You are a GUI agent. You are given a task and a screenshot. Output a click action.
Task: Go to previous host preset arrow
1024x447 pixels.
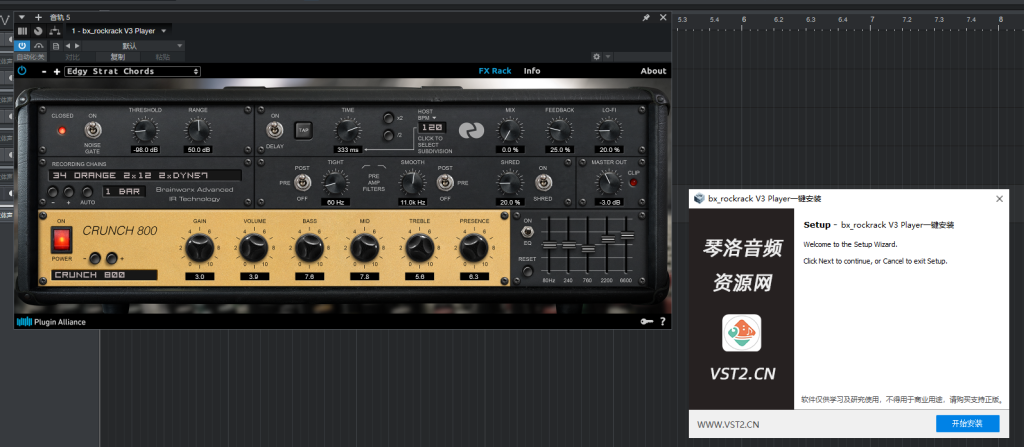coord(68,46)
